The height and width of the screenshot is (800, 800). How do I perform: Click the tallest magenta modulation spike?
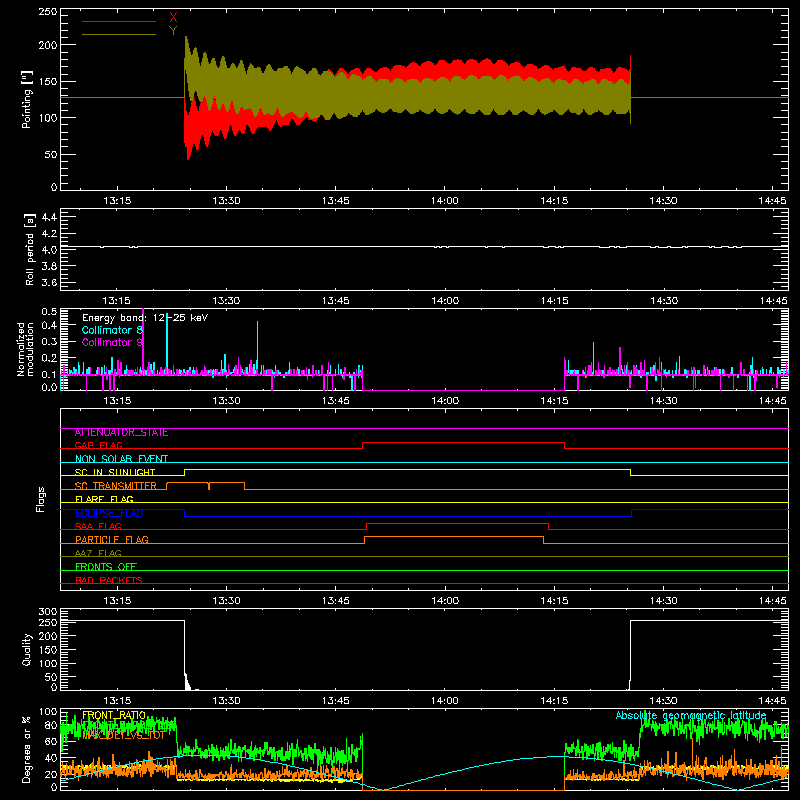143,342
